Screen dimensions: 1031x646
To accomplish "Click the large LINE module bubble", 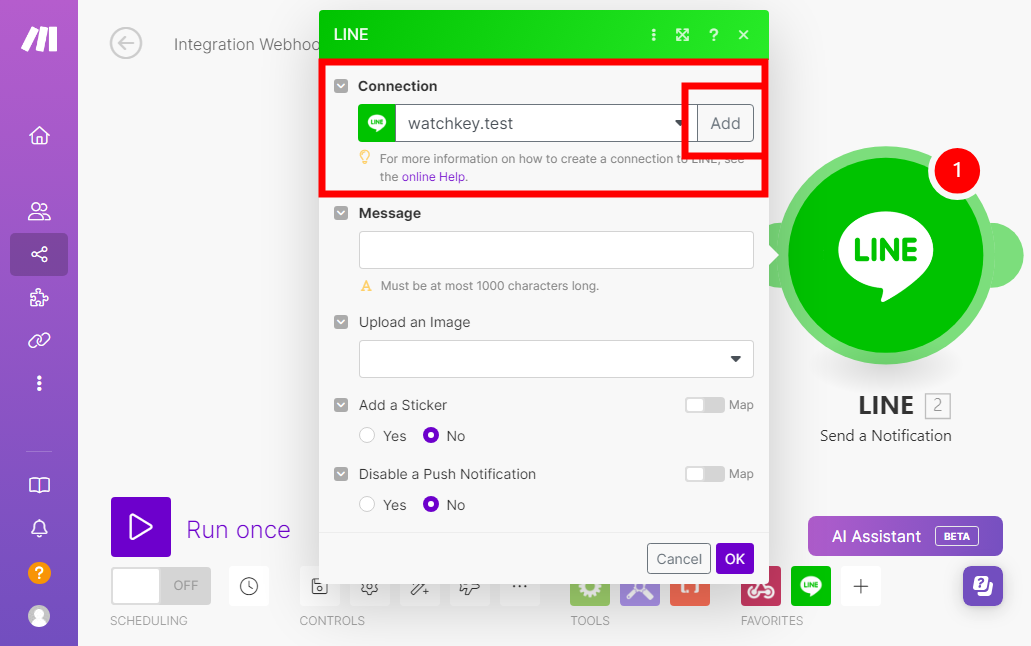I will [885, 255].
